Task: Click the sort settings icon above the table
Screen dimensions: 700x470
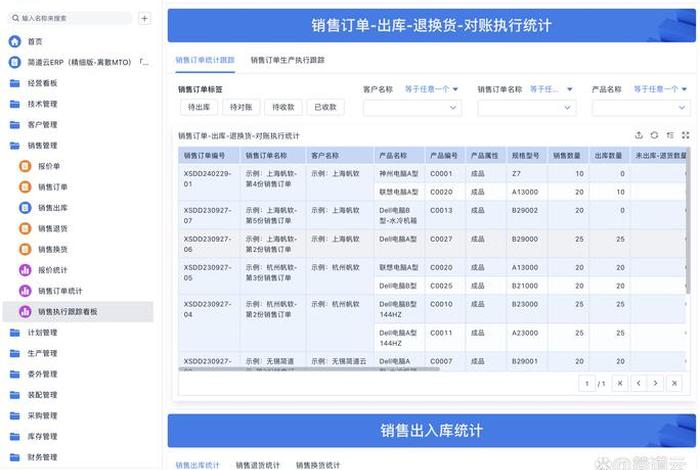Action: [670, 135]
